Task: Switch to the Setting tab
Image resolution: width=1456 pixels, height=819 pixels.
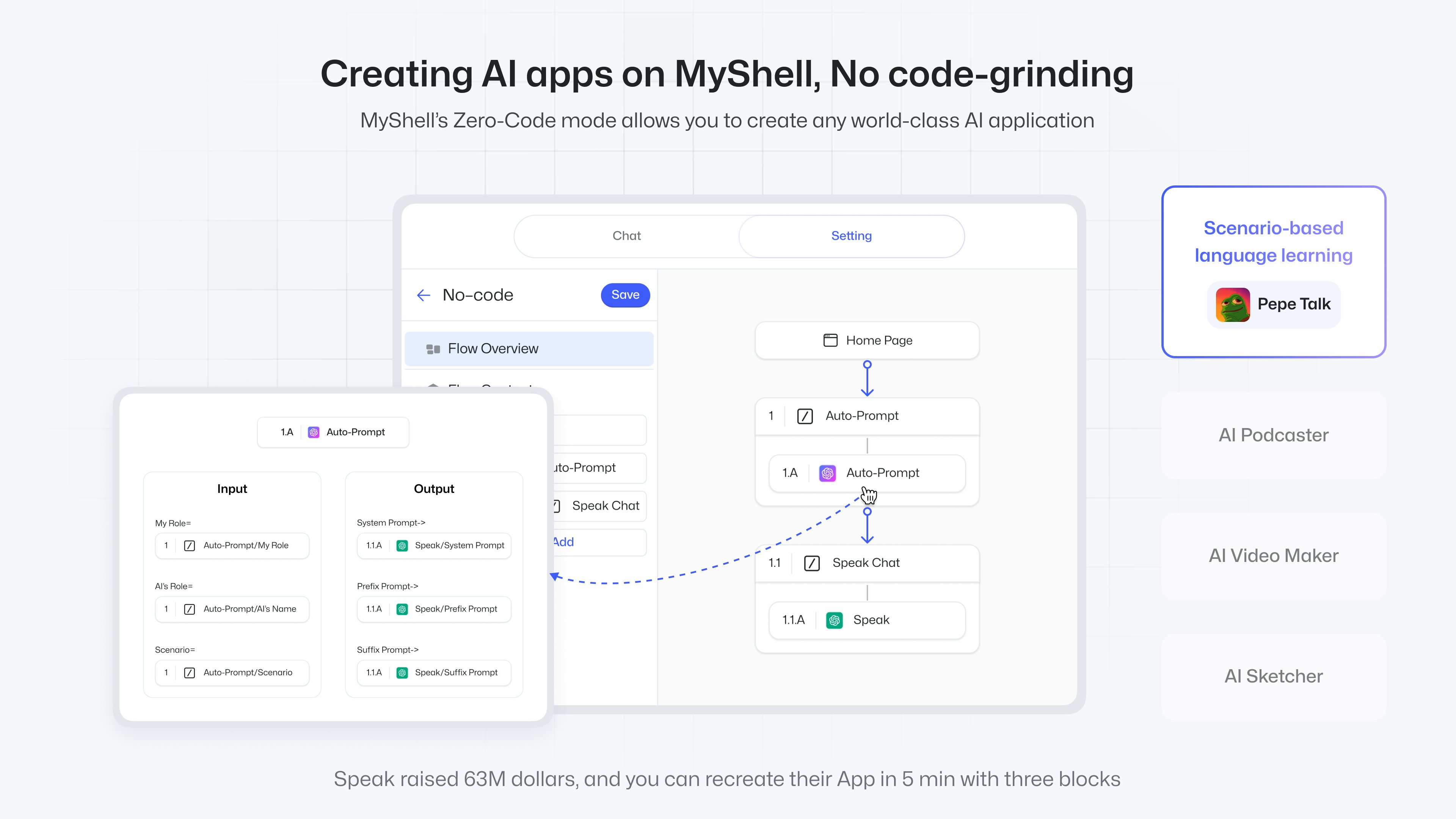Action: (x=850, y=235)
